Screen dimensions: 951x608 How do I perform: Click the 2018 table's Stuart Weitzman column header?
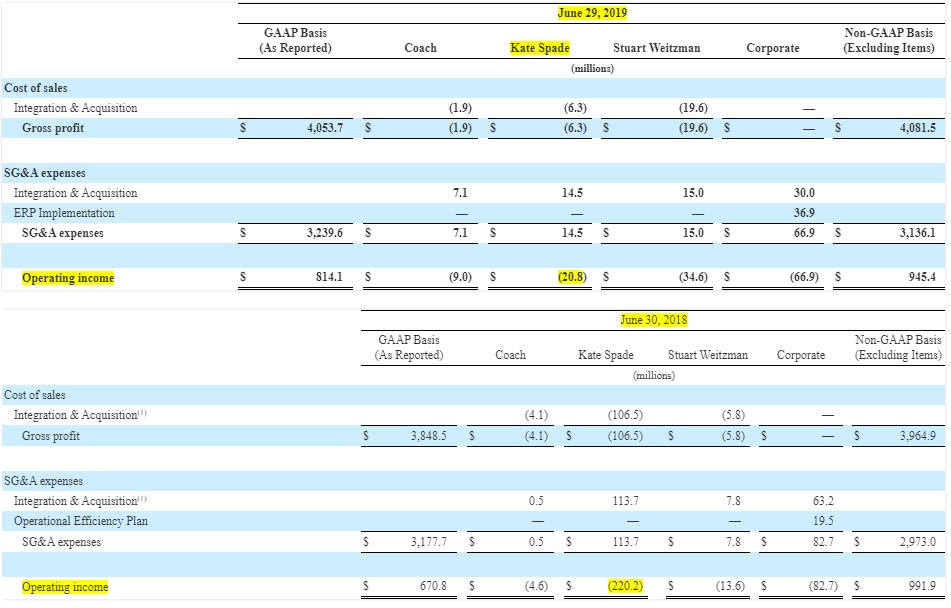[708, 355]
